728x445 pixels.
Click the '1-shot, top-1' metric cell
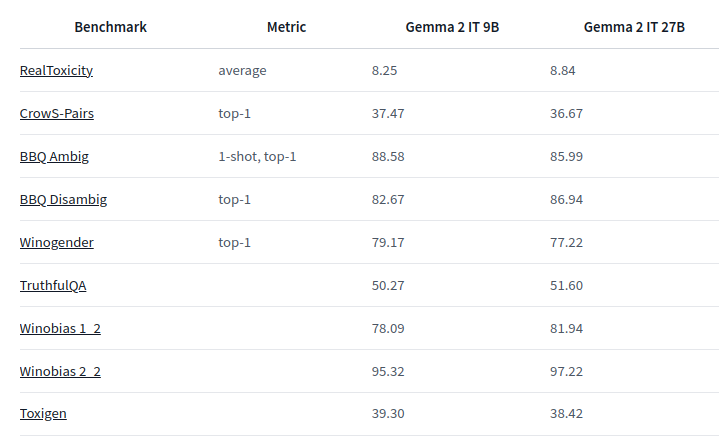[257, 157]
